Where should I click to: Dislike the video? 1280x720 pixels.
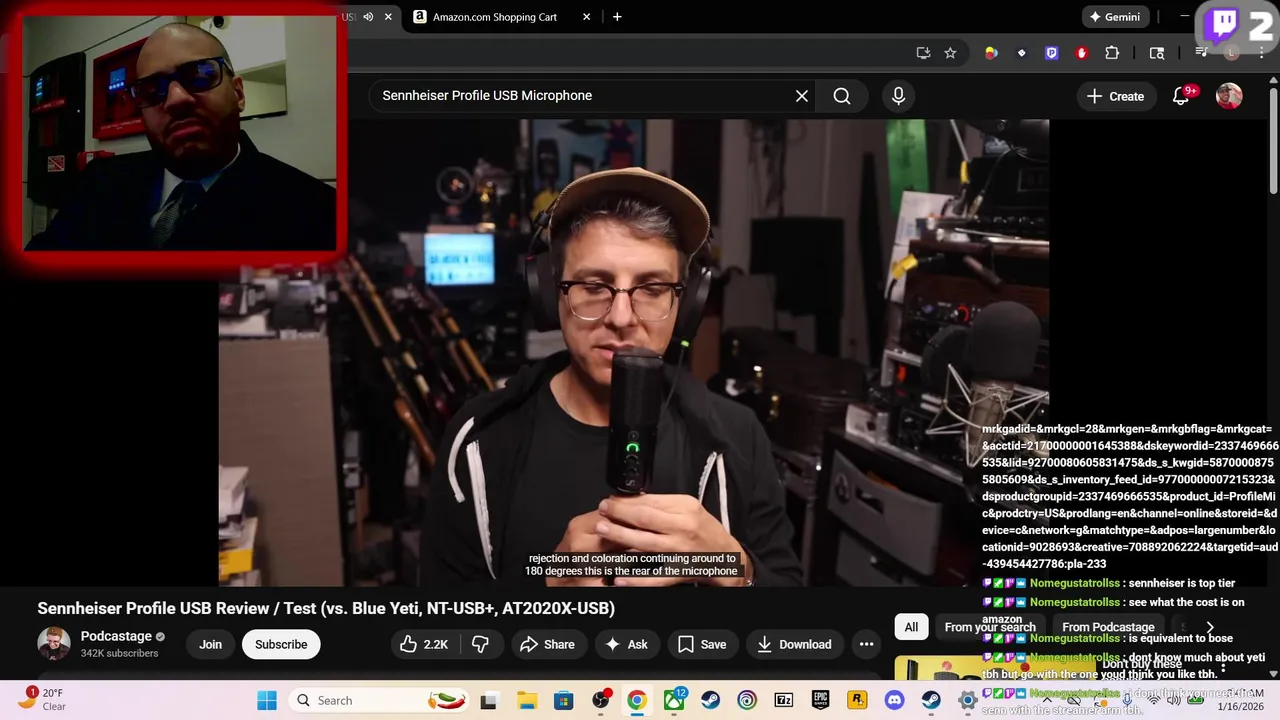click(x=481, y=644)
